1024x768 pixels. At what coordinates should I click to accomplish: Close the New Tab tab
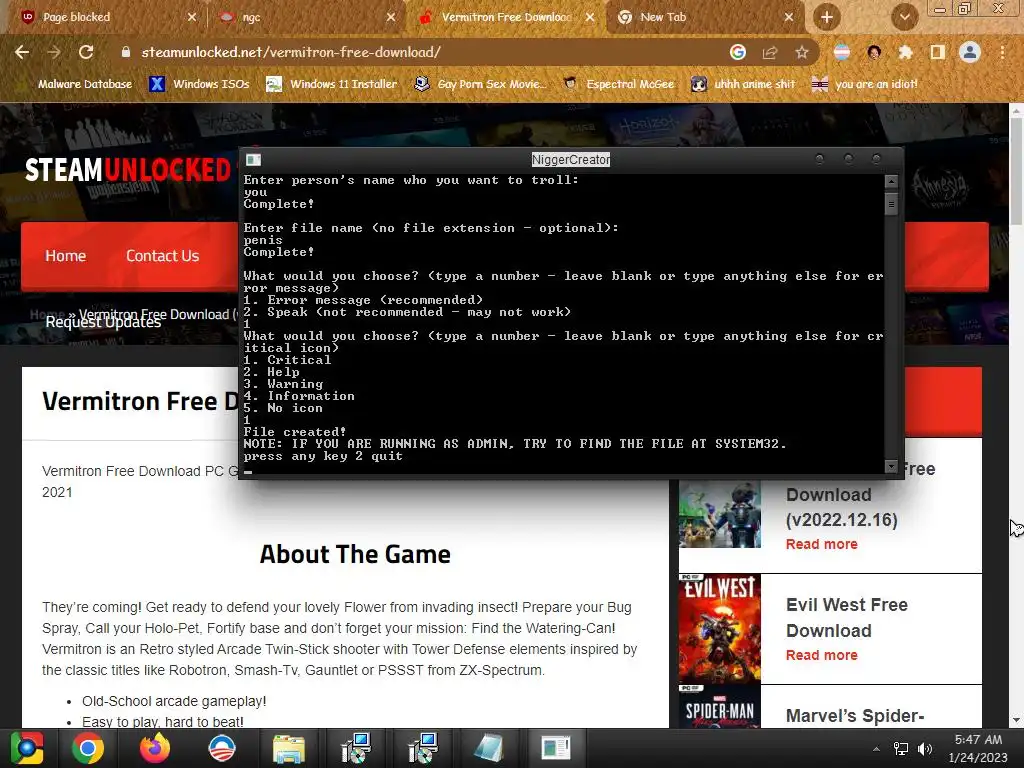tap(789, 17)
